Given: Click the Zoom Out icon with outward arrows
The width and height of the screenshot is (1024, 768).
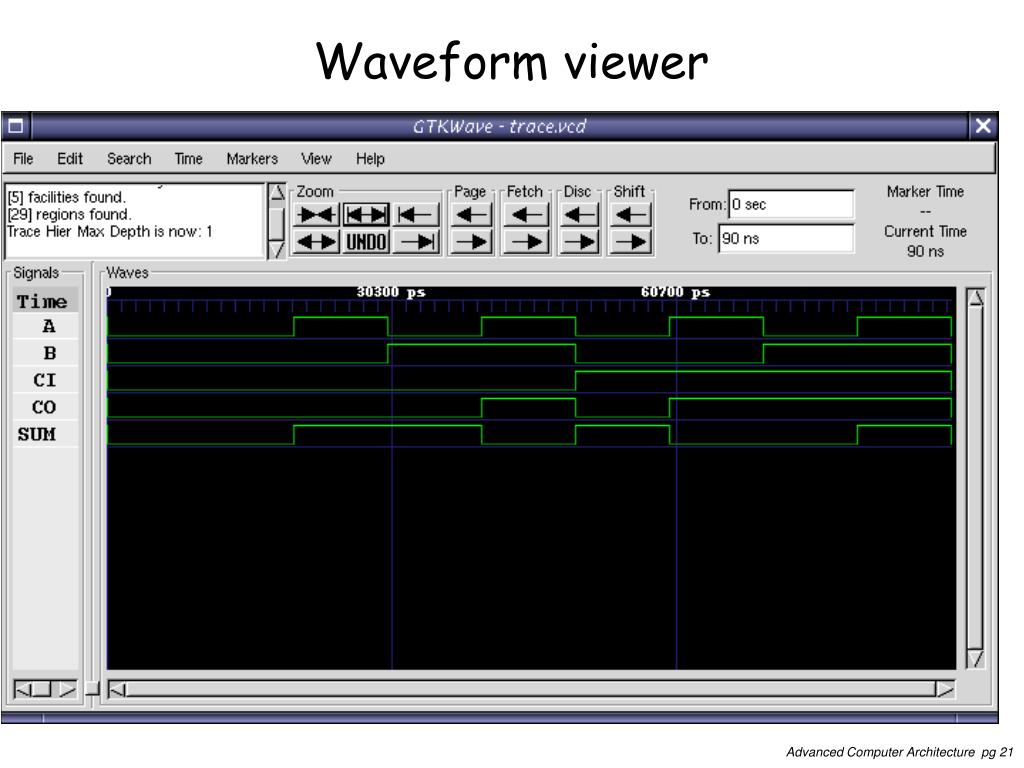Looking at the screenshot, I should click(316, 242).
